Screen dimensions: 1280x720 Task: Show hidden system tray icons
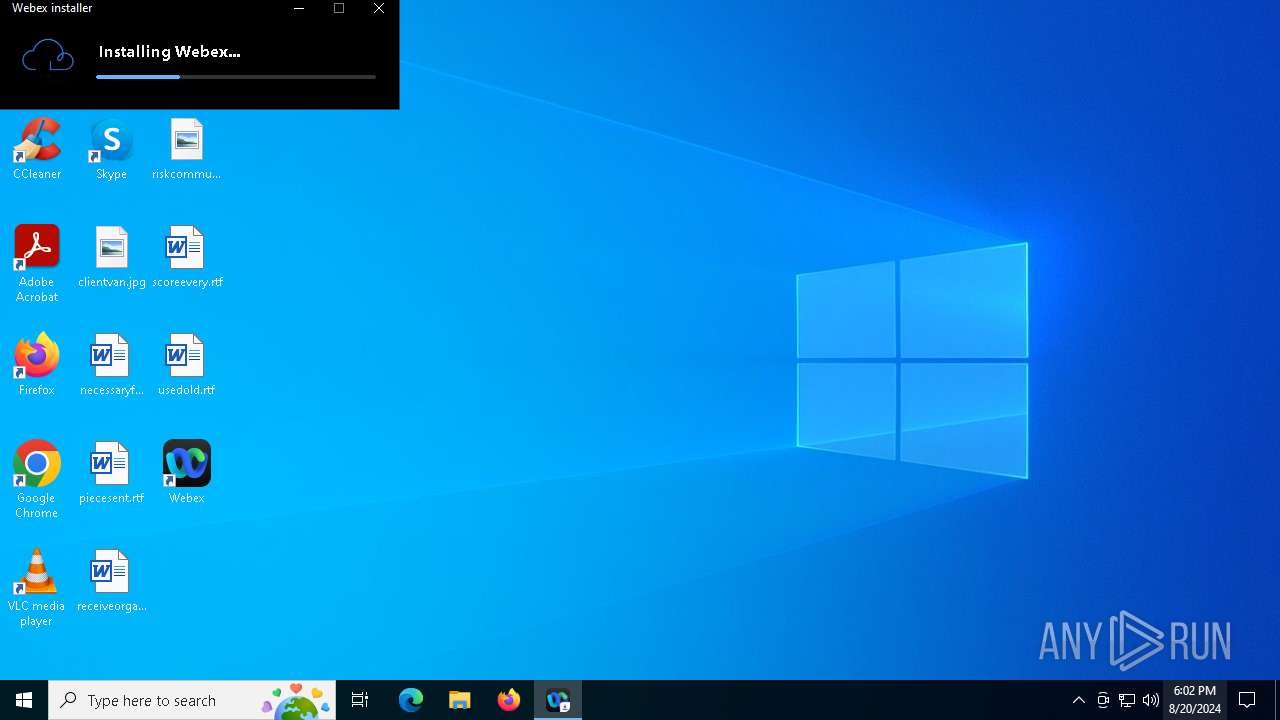tap(1078, 700)
